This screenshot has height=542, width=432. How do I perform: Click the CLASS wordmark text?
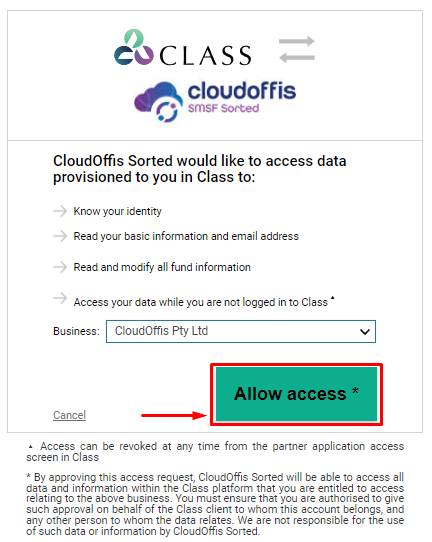pos(205,56)
